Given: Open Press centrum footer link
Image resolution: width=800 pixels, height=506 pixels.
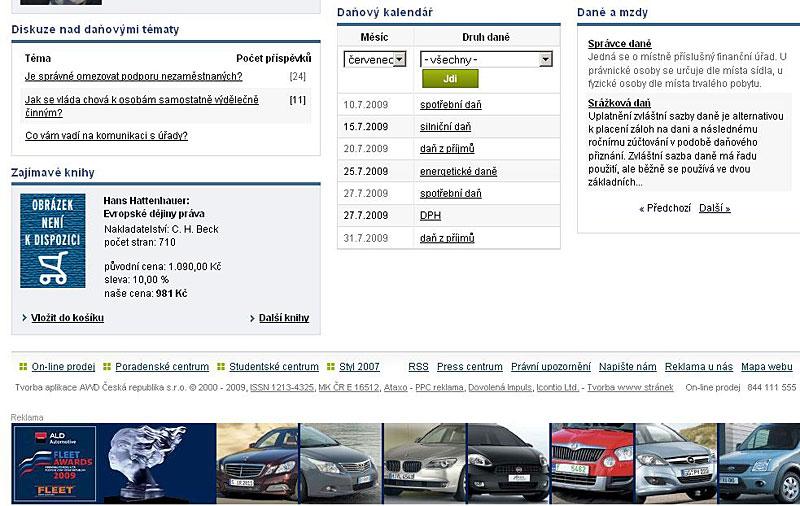Looking at the screenshot, I should pyautogui.click(x=469, y=367).
